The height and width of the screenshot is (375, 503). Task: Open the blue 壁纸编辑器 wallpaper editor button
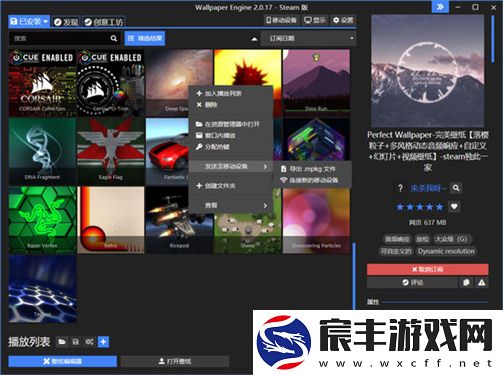pyautogui.click(x=63, y=361)
